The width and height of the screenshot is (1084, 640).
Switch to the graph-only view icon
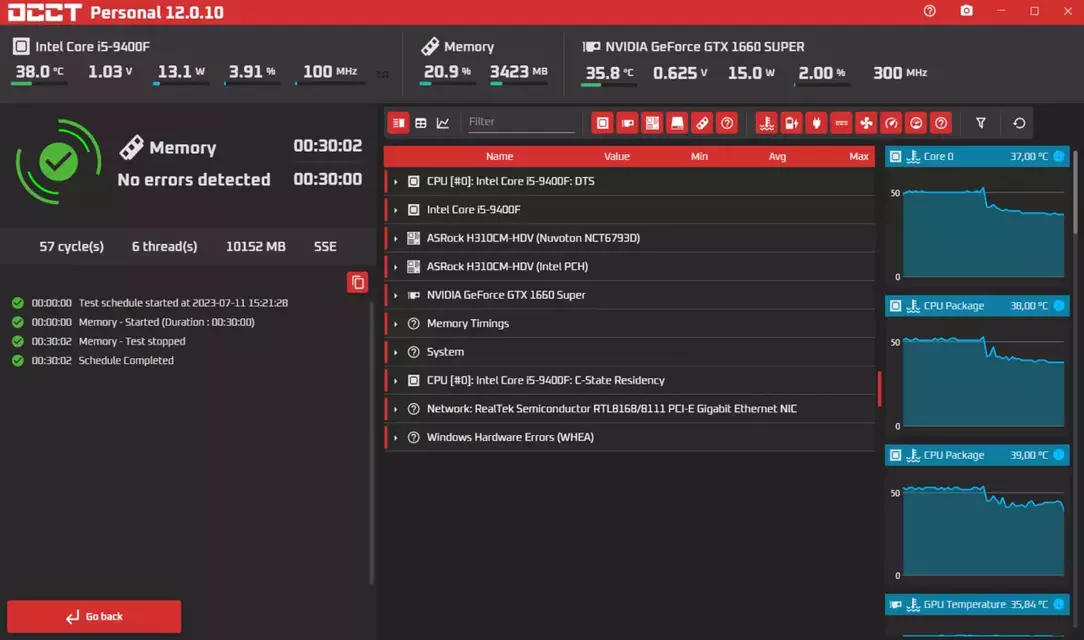pos(443,123)
